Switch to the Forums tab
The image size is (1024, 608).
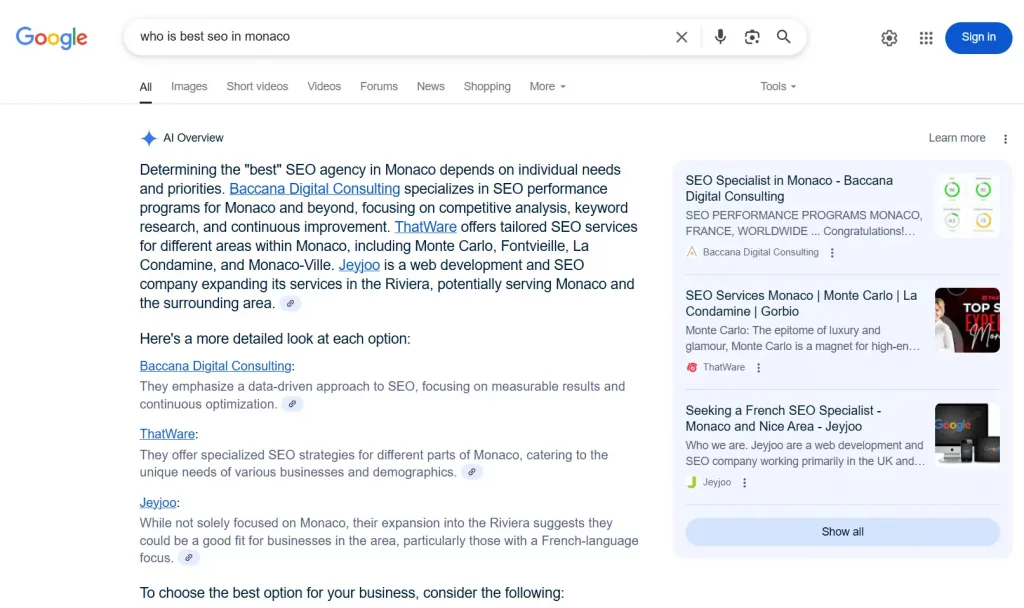(x=379, y=86)
